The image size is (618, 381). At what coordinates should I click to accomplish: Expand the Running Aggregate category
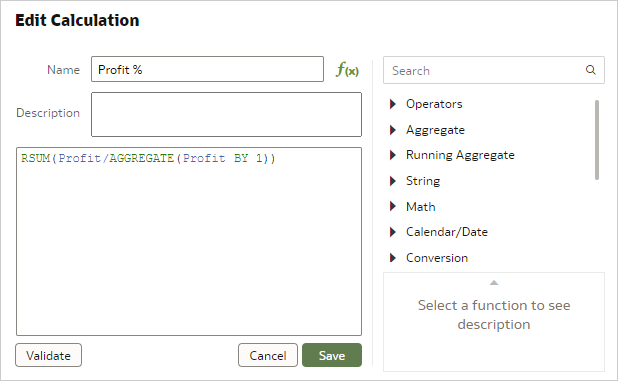(x=393, y=155)
